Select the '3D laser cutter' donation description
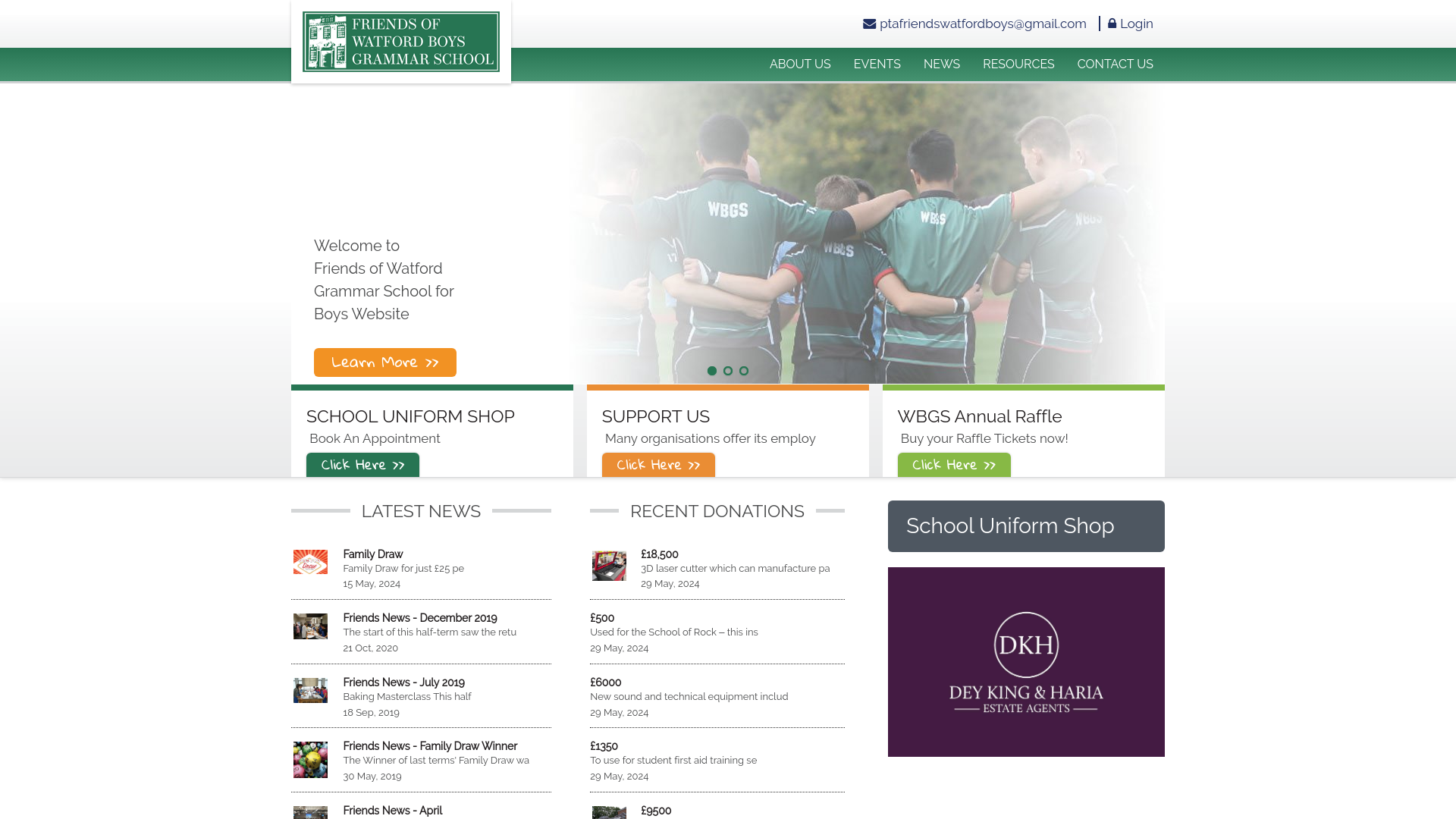 736,569
